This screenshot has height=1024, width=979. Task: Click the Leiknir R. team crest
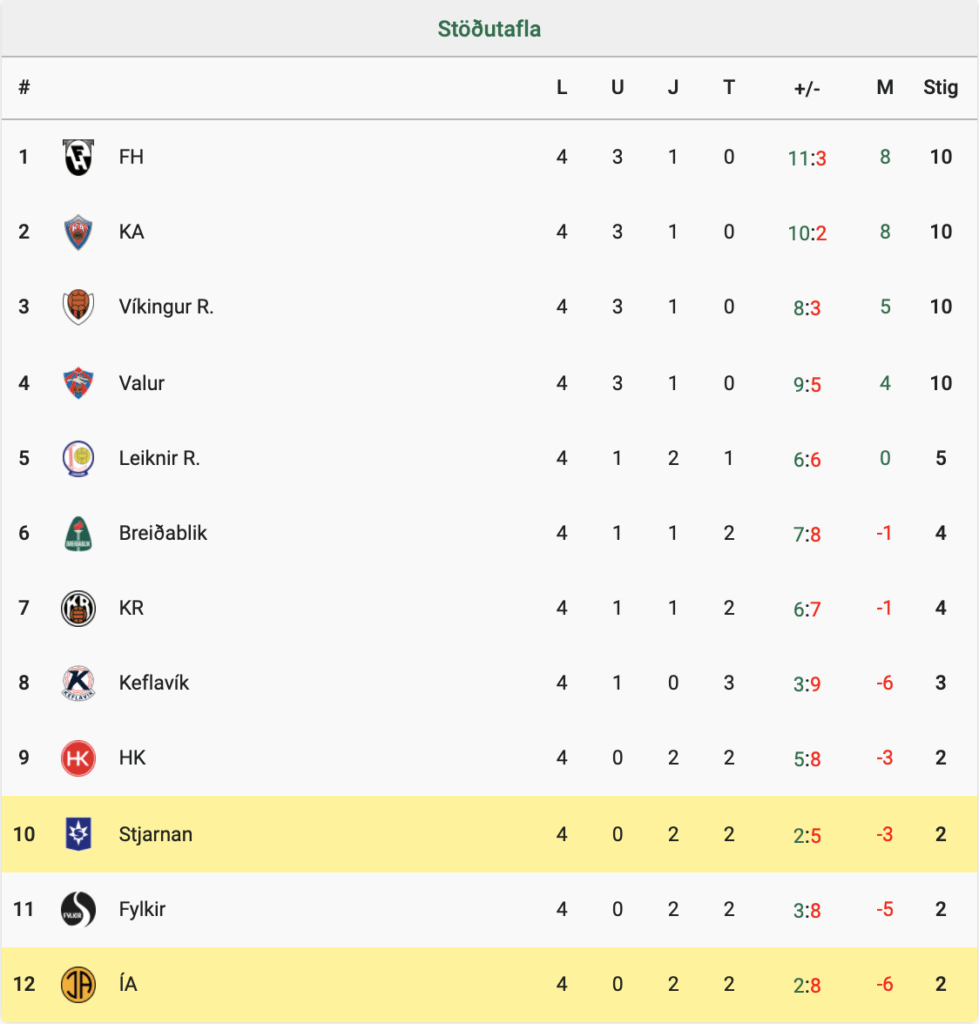click(x=78, y=458)
